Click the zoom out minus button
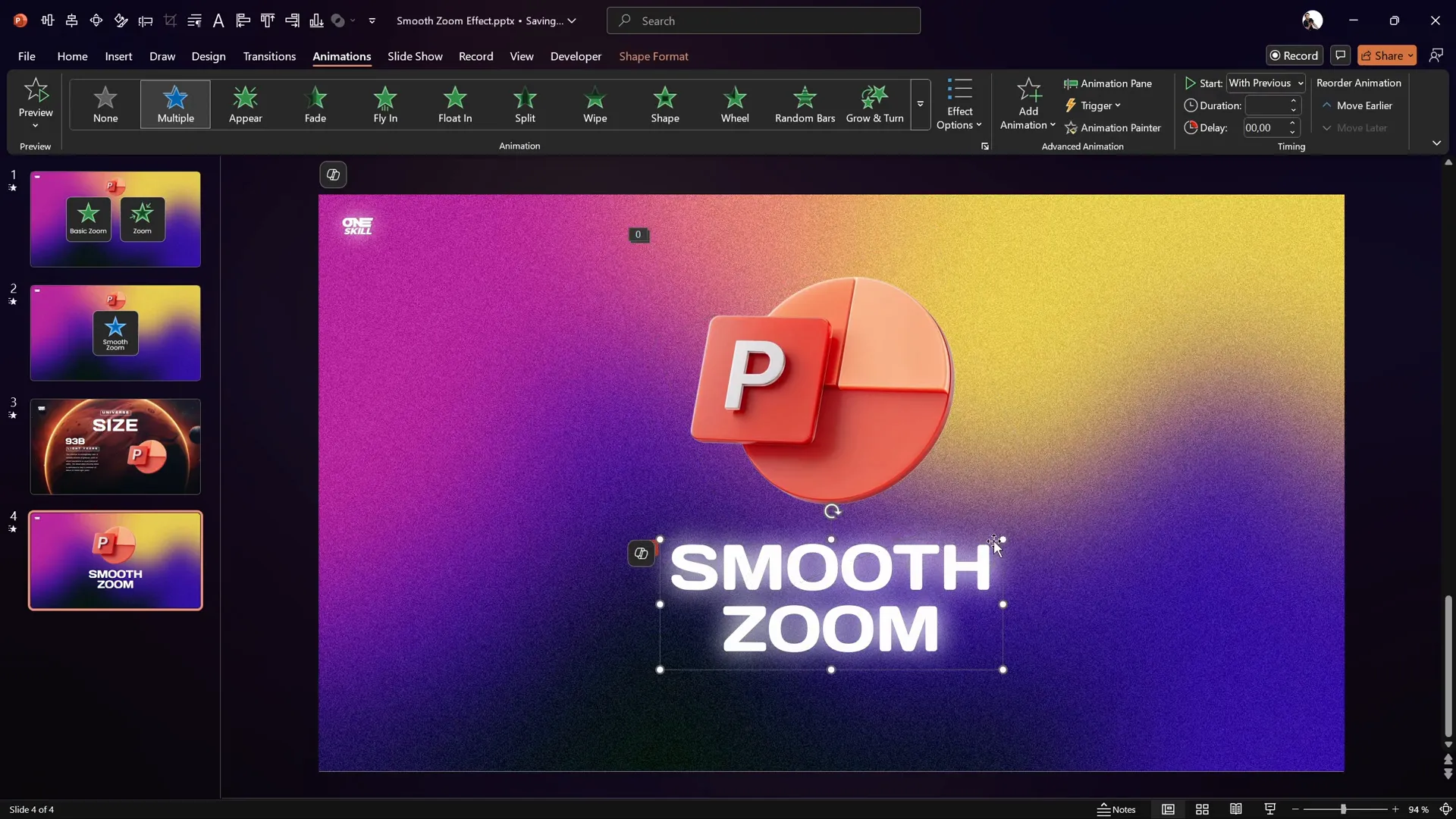 click(x=1295, y=809)
